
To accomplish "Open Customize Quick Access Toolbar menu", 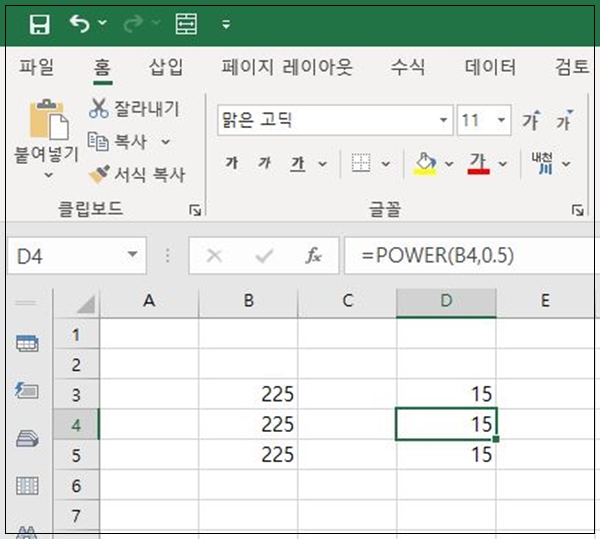I will pos(226,24).
